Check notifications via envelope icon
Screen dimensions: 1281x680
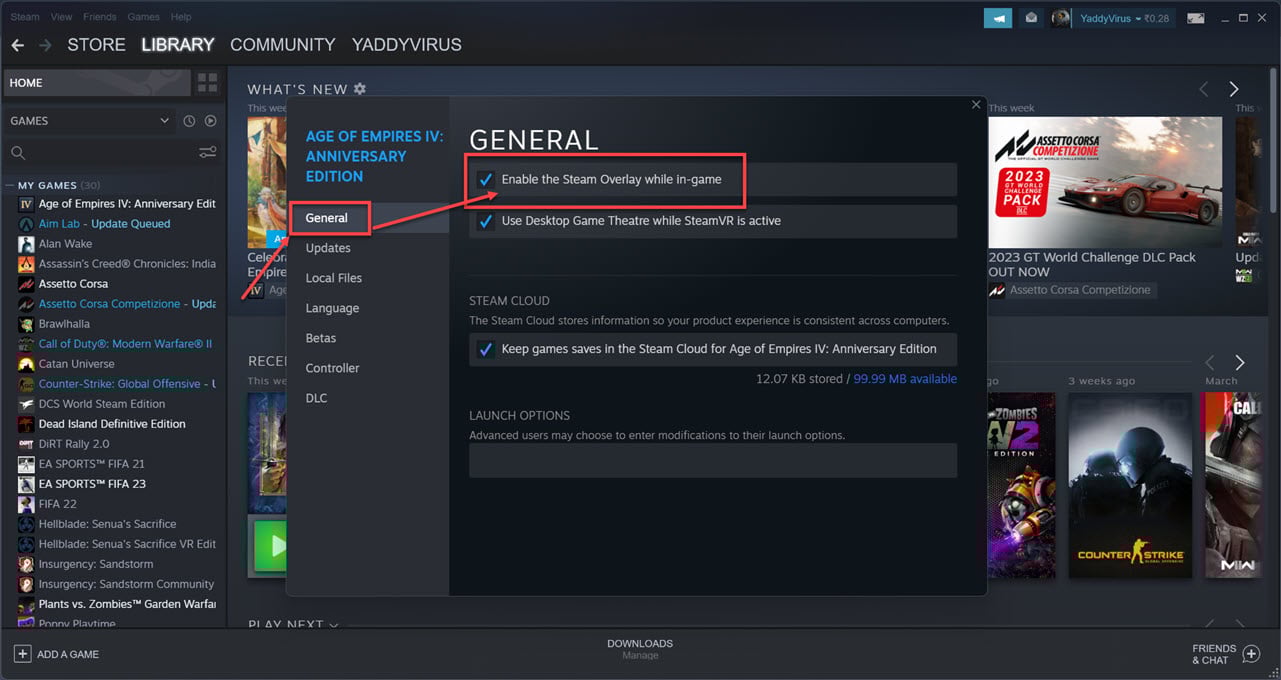1030,17
